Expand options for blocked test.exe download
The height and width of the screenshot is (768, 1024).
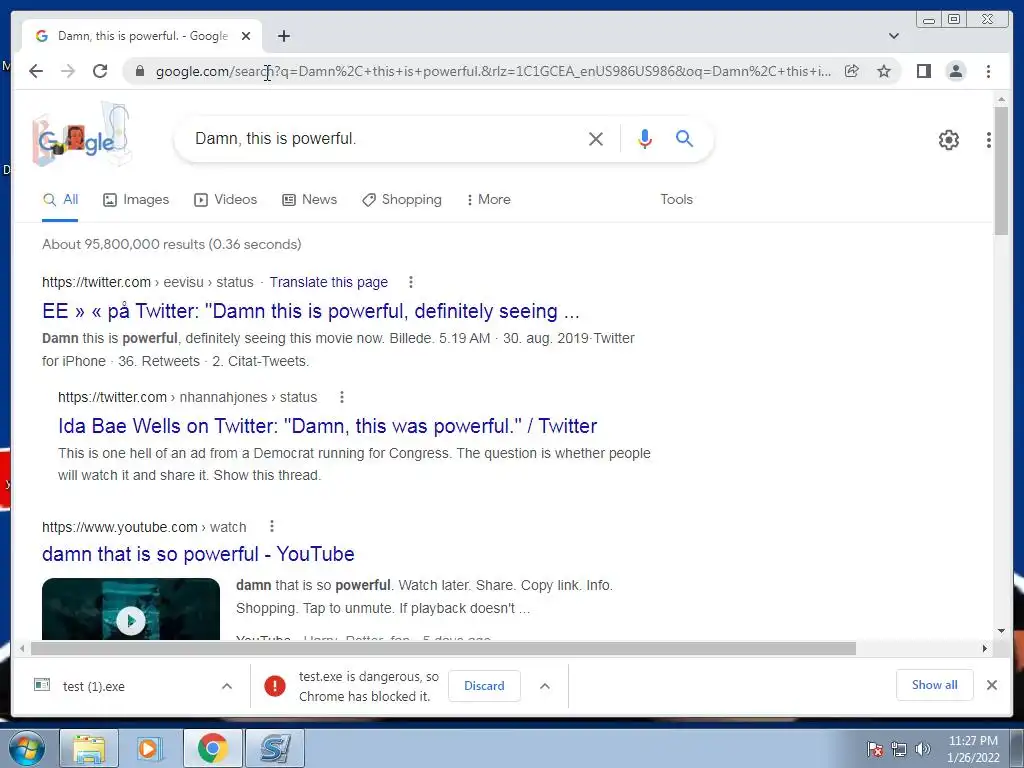(x=545, y=686)
